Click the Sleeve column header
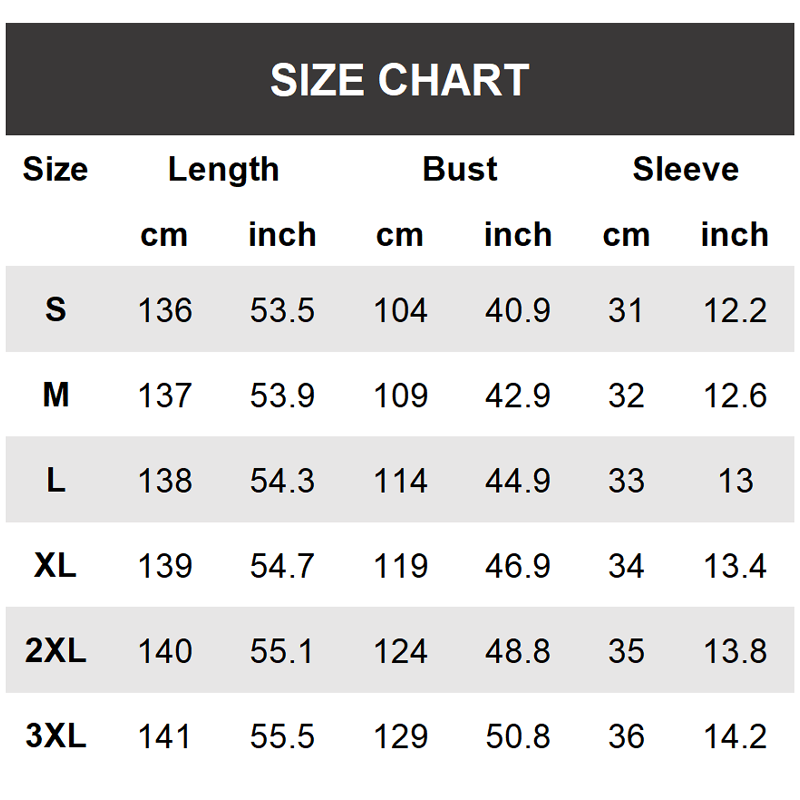Image resolution: width=800 pixels, height=800 pixels. (685, 169)
